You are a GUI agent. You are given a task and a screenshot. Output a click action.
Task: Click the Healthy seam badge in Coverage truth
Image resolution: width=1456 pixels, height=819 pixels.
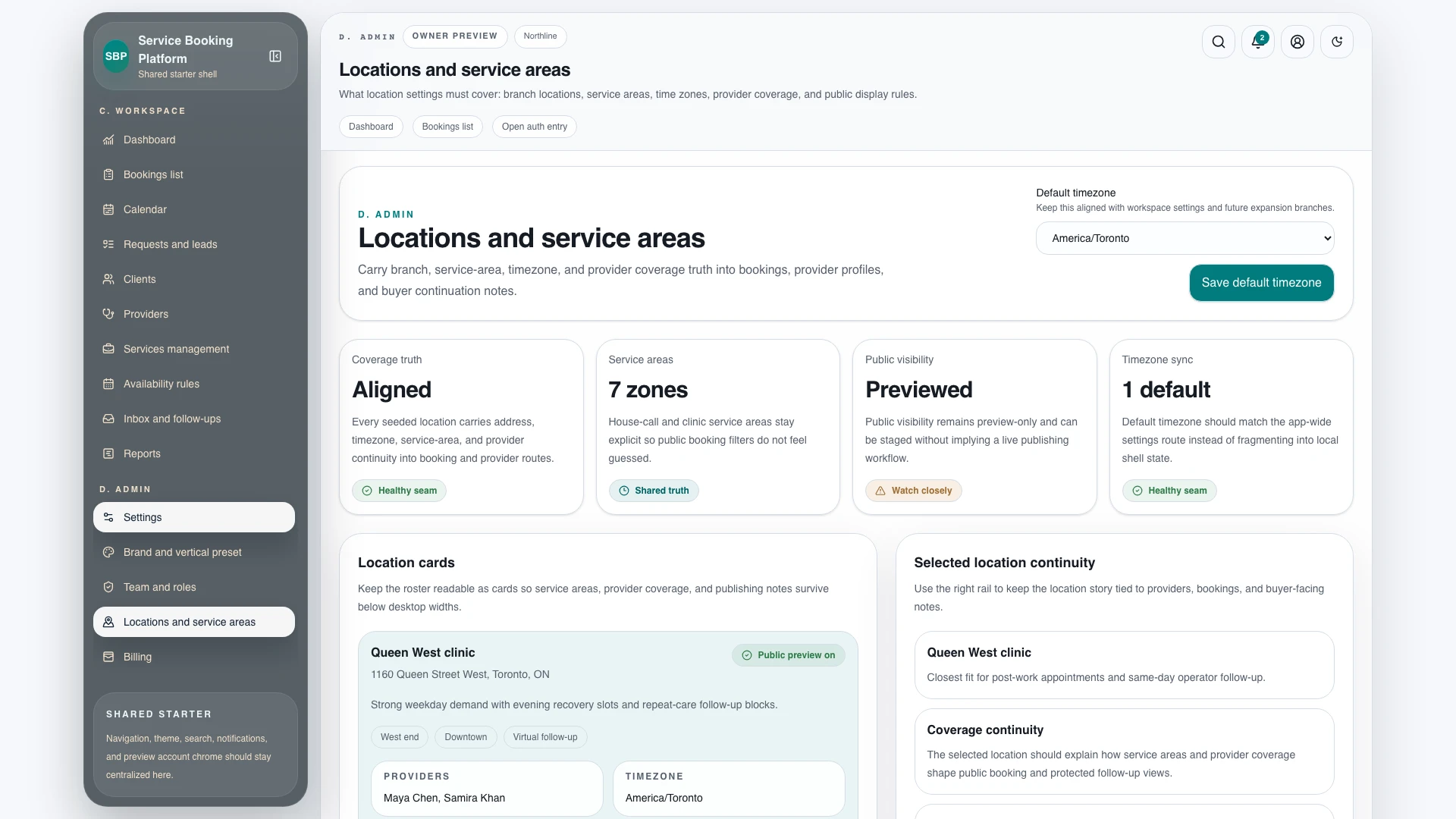(399, 491)
